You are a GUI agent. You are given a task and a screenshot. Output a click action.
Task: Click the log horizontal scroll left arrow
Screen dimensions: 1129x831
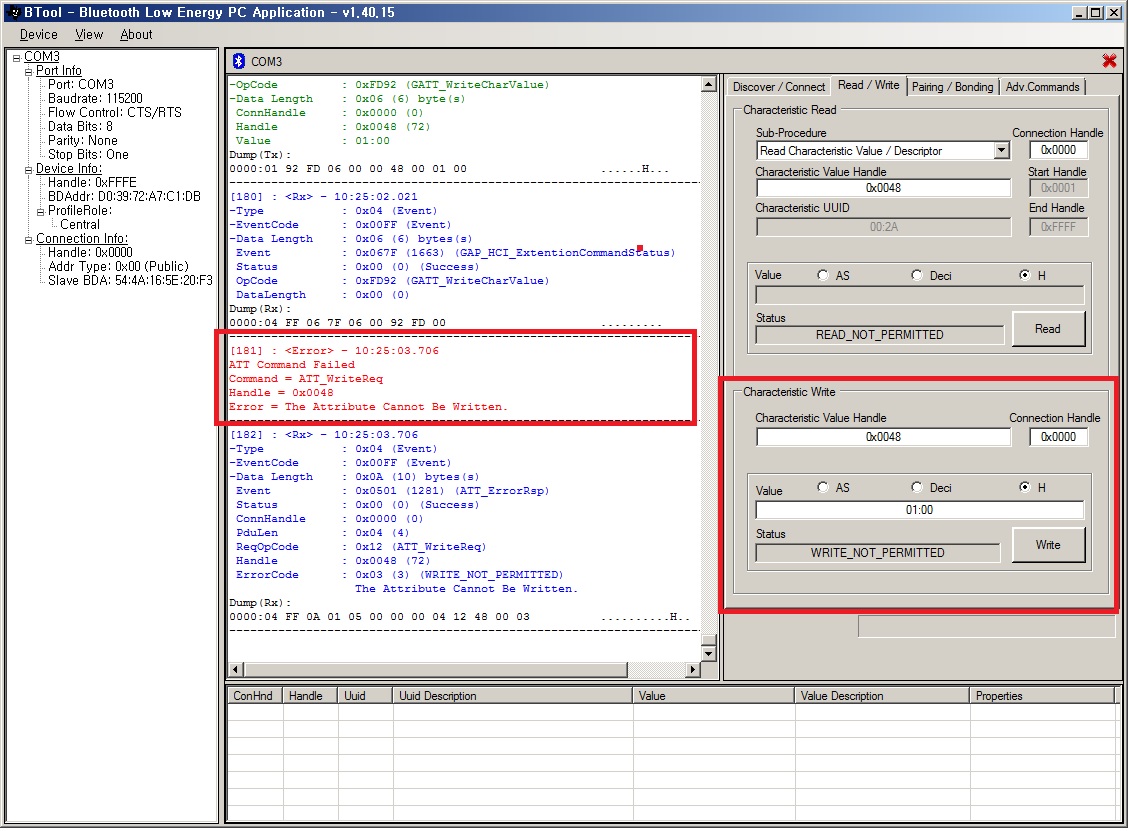coord(235,670)
